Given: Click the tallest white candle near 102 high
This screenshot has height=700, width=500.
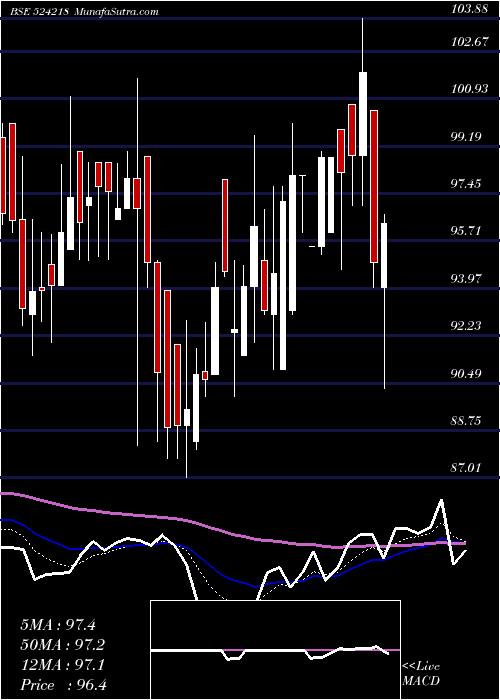Looking at the screenshot, I should coord(362,114).
